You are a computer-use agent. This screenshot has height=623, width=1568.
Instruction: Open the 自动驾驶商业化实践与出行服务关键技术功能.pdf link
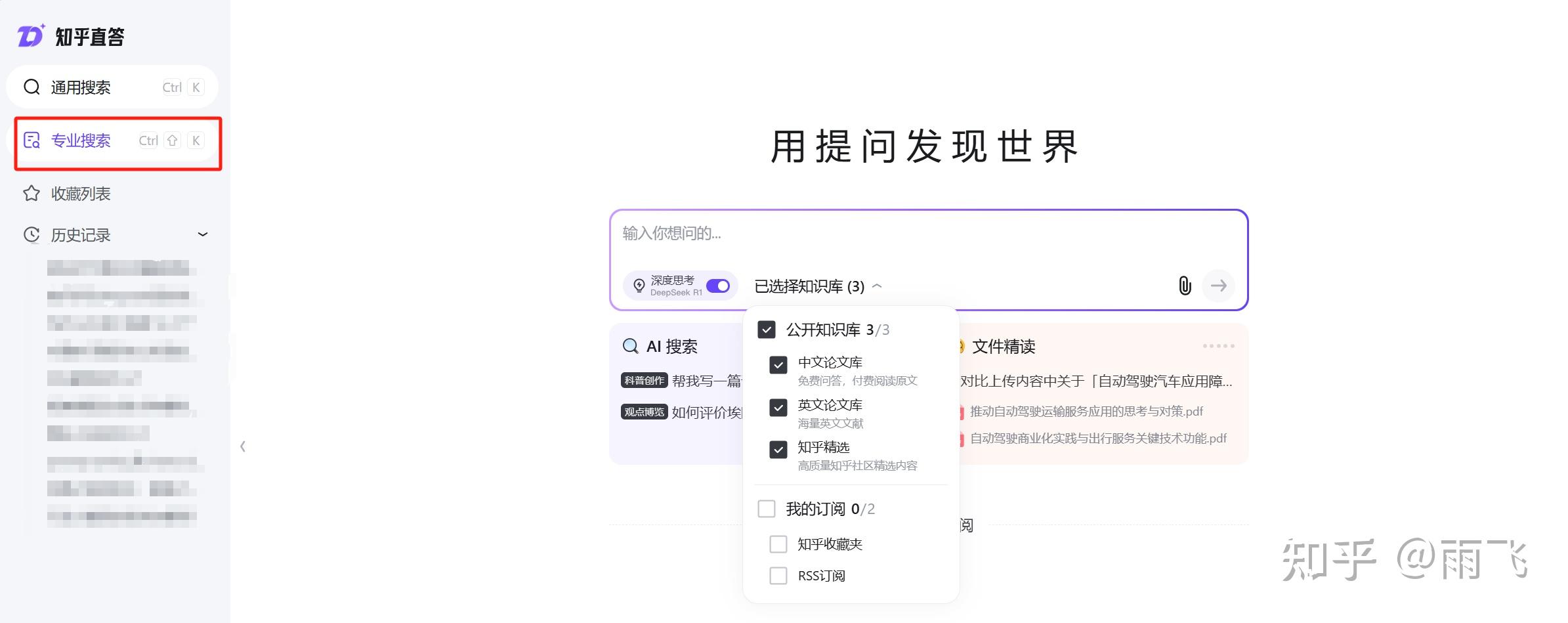pyautogui.click(x=1098, y=439)
